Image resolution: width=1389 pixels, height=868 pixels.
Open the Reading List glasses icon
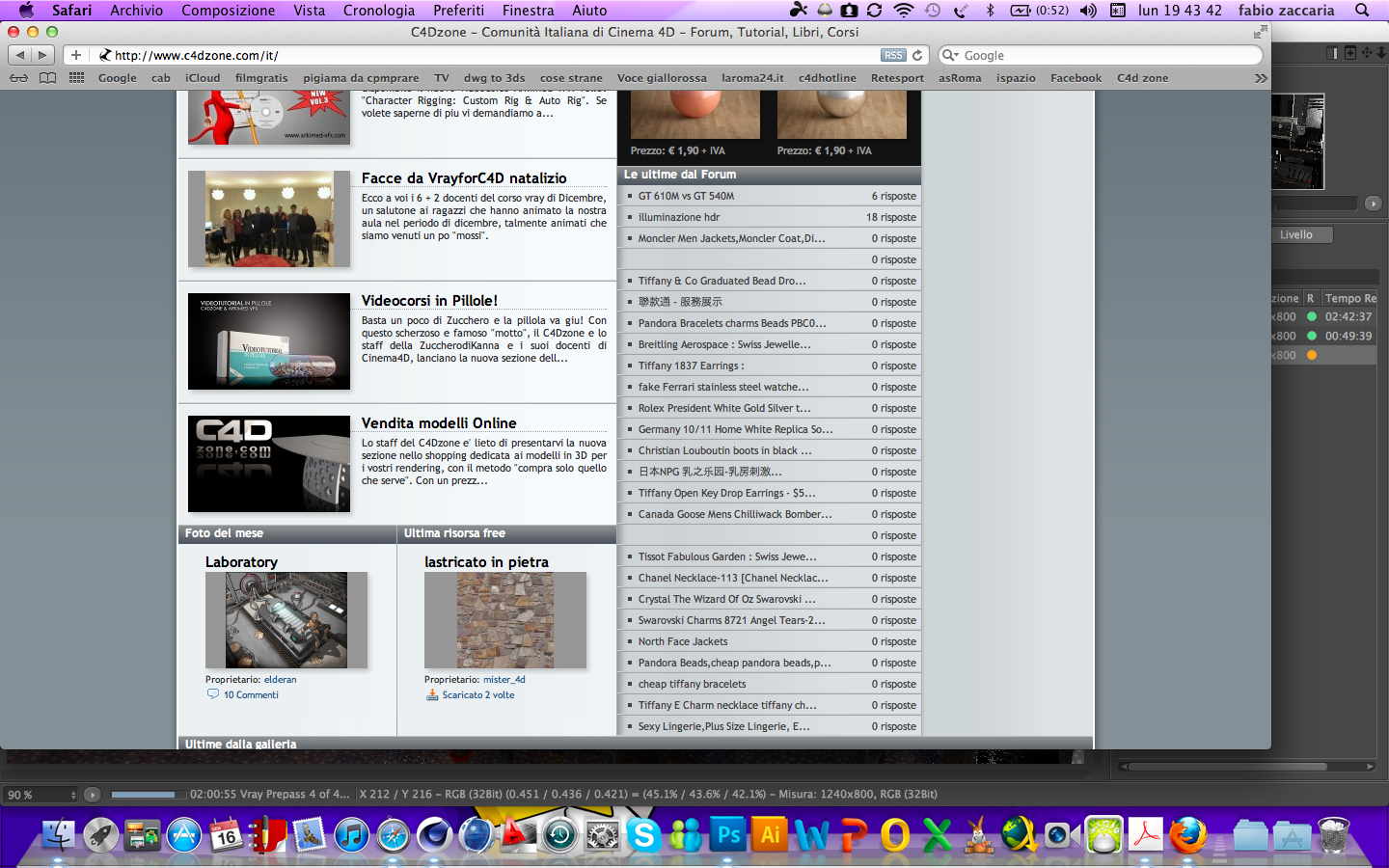[18, 78]
